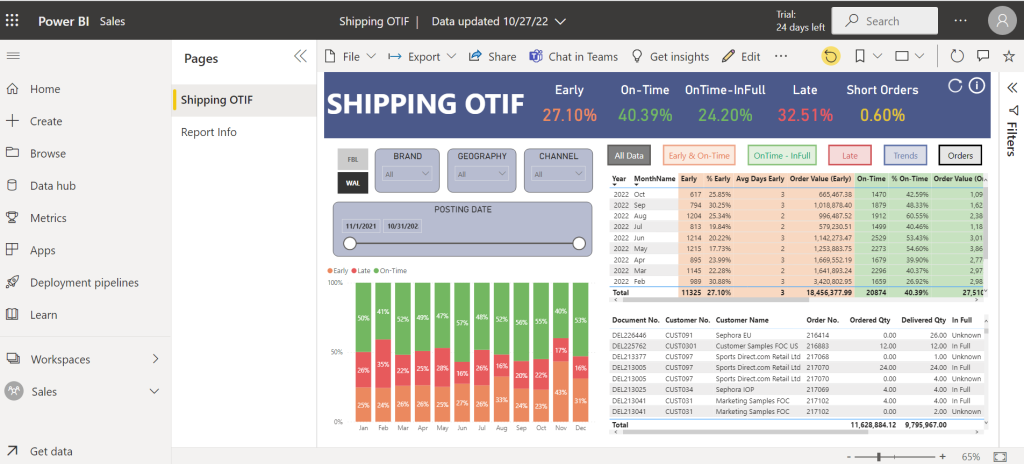Switch to the All Data view
Screen dimensions: 1024x464
tap(628, 156)
